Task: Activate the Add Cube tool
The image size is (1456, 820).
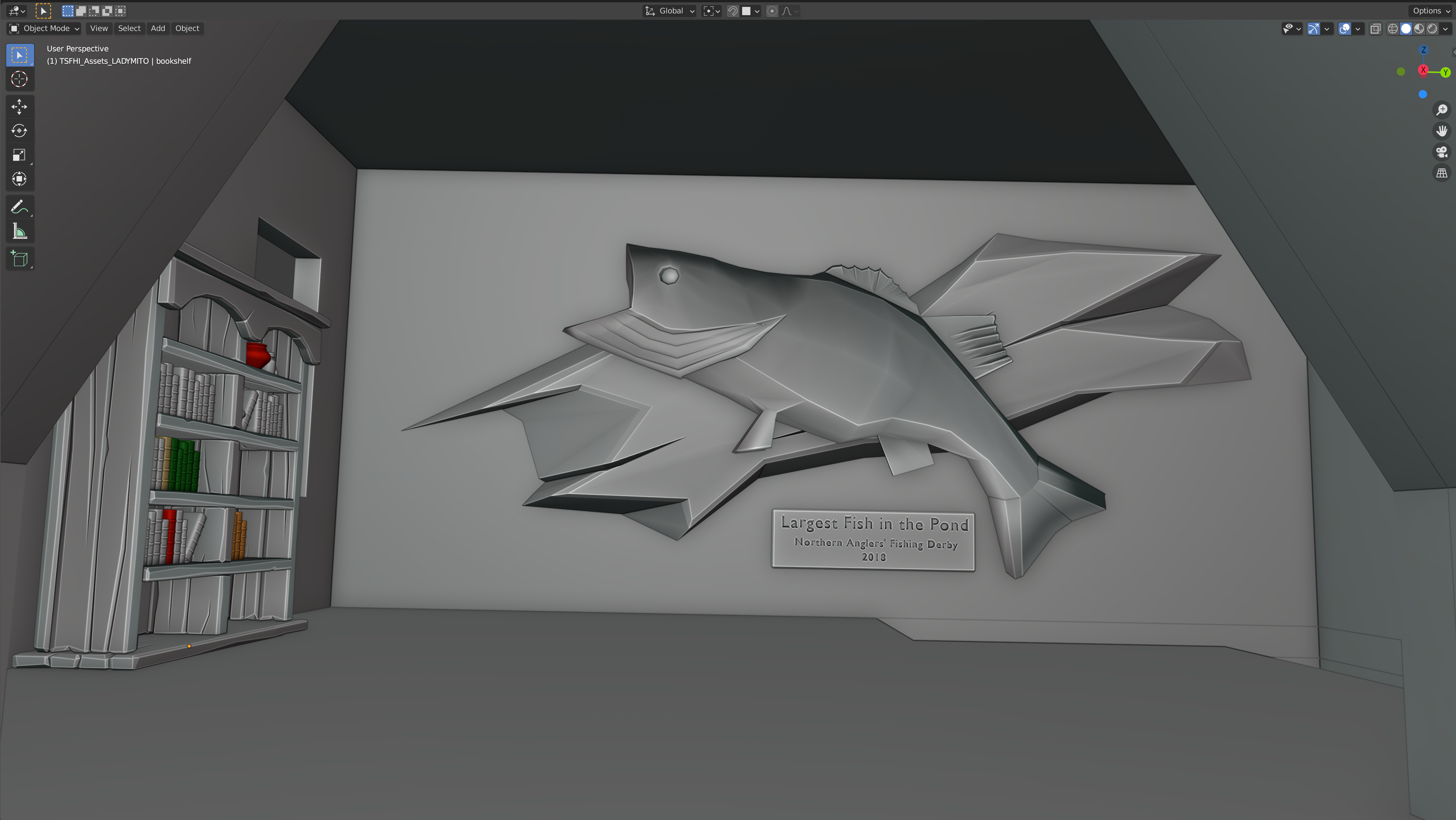Action: point(19,259)
